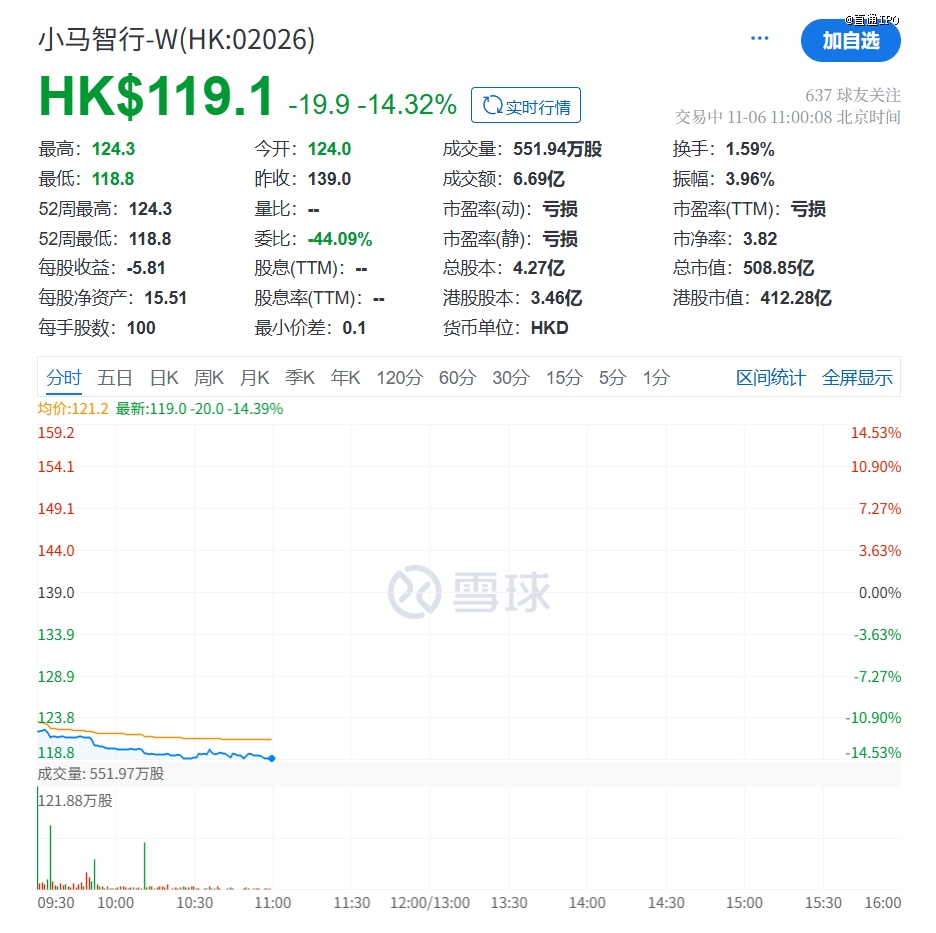936x933 pixels.
Task: Click the refresh icon in 实时行情 button
Action: 492,106
